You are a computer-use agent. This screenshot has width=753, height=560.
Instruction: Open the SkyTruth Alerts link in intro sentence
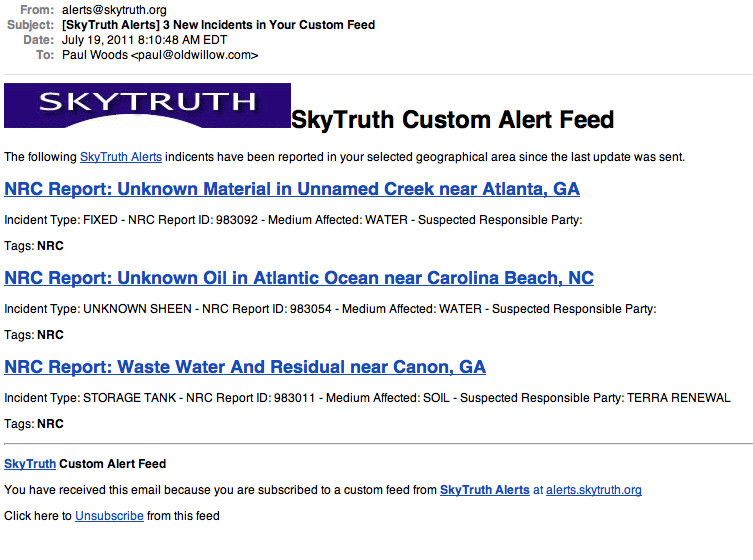coord(121,157)
